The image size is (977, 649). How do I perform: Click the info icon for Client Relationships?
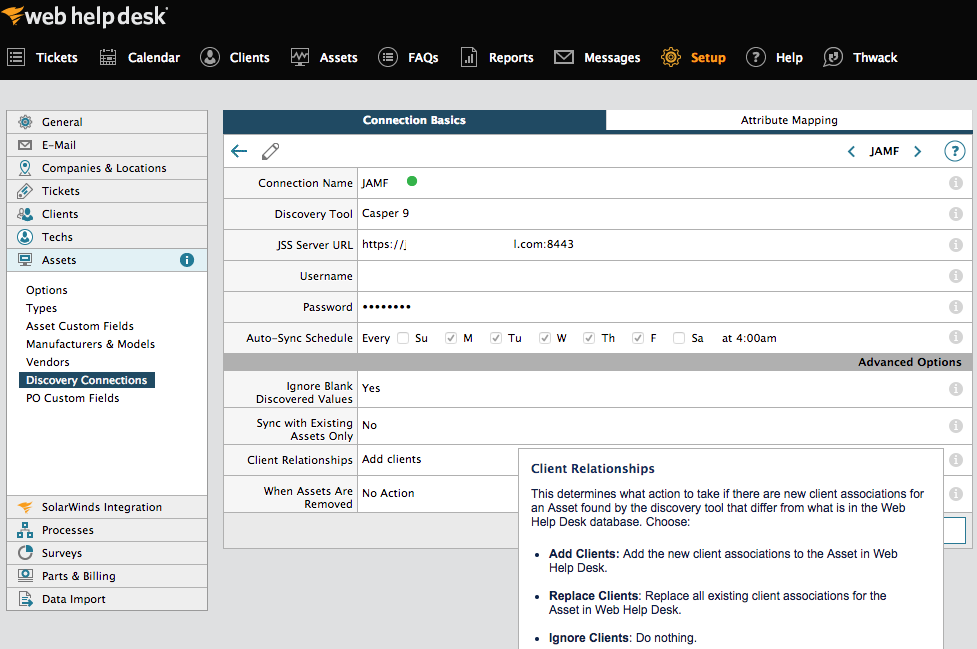coord(956,460)
